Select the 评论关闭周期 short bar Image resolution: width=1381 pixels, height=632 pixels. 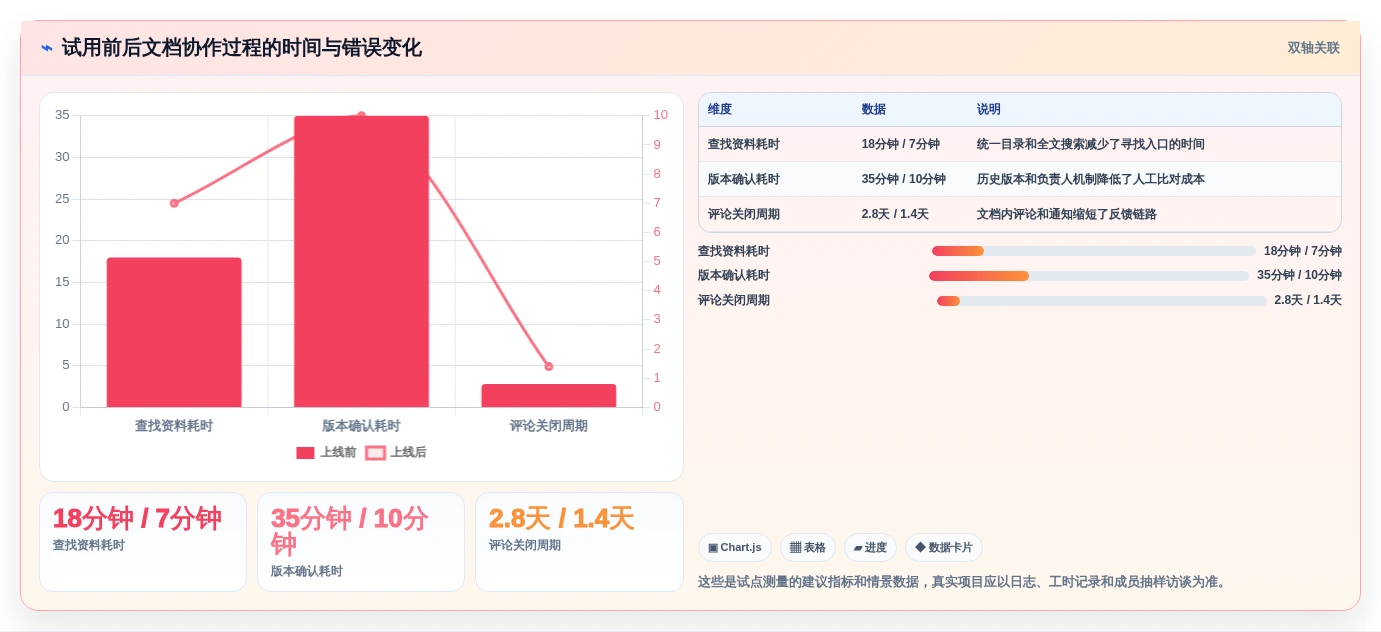[548, 395]
